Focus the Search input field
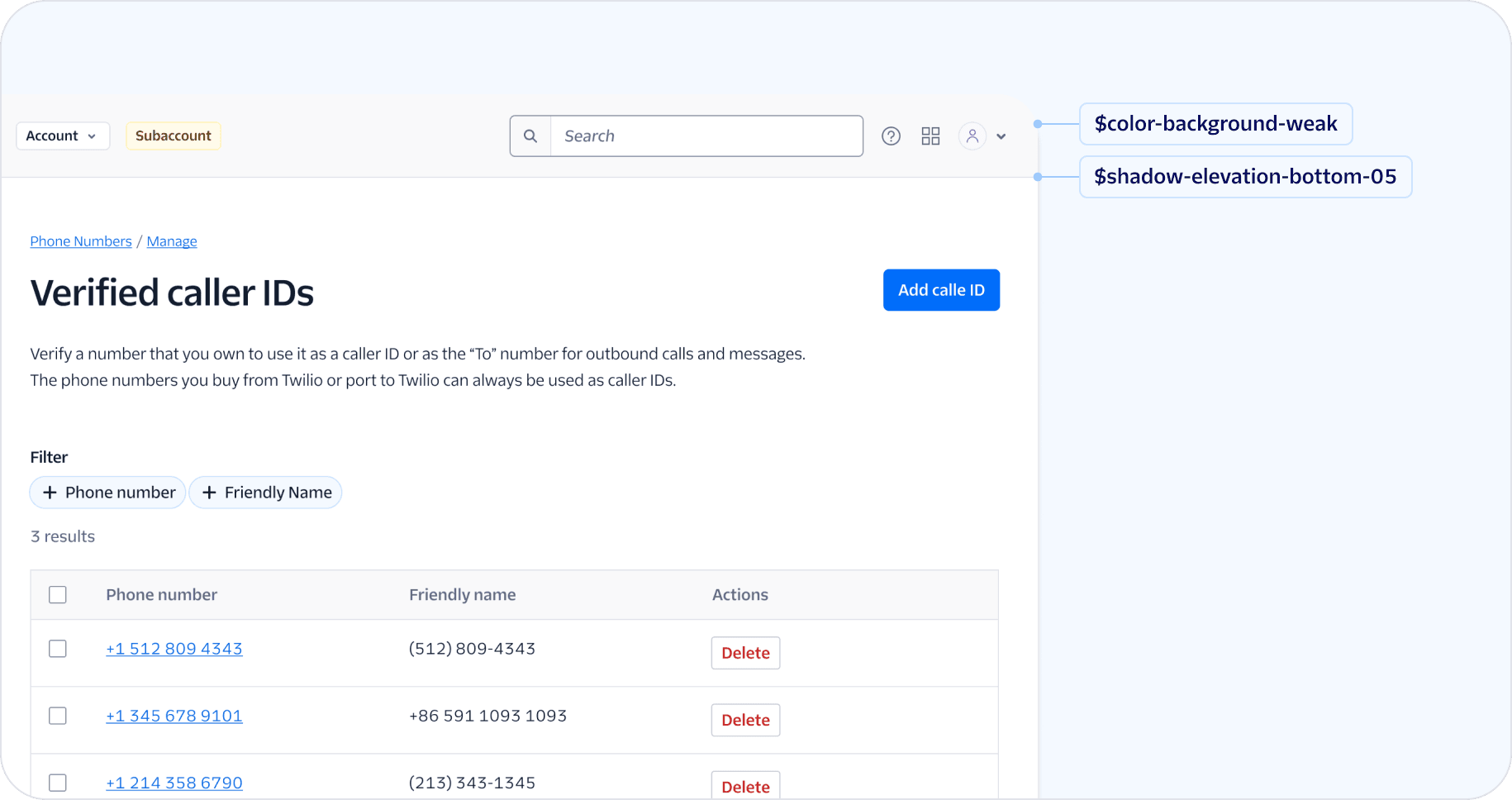 pyautogui.click(x=706, y=136)
